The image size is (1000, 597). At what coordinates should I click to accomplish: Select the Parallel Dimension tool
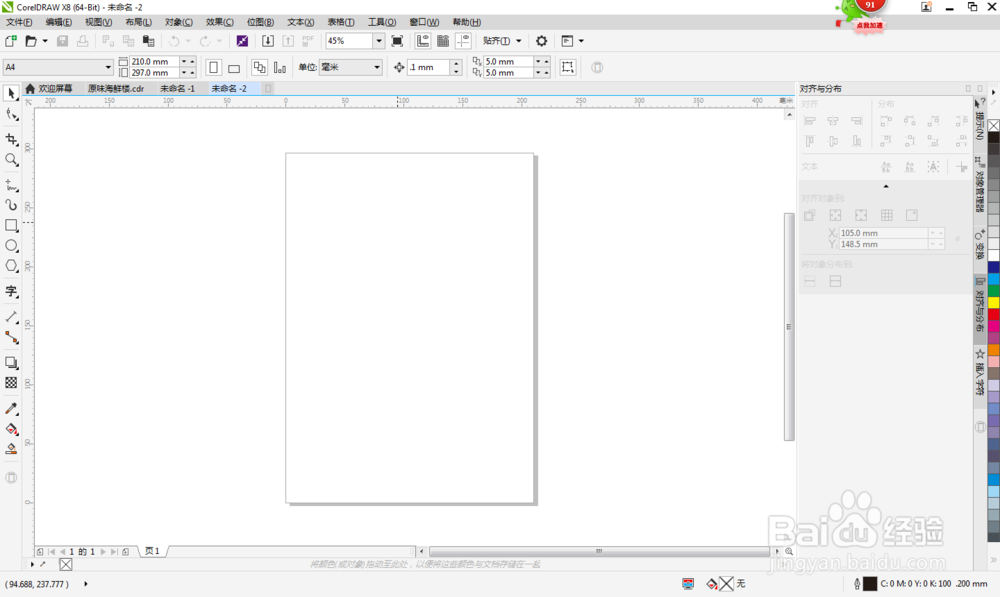[x=11, y=317]
